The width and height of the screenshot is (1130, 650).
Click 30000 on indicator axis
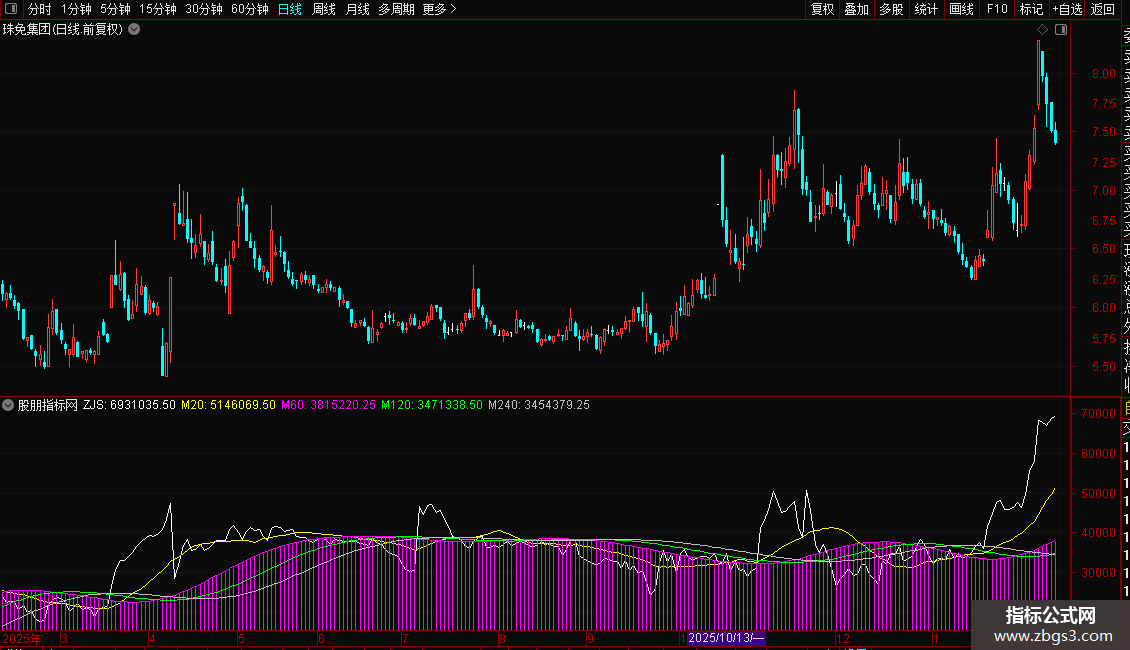1098,573
